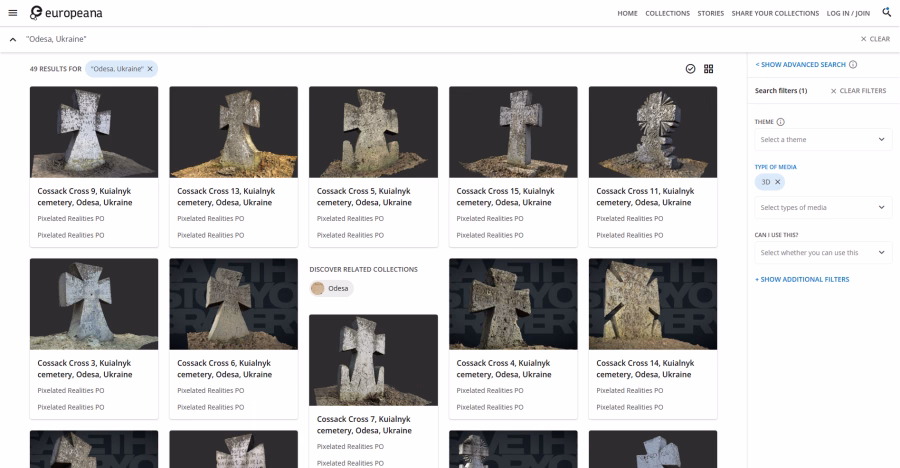Image resolution: width=900 pixels, height=468 pixels.
Task: Open the Select types of media dropdown
Action: click(x=823, y=207)
